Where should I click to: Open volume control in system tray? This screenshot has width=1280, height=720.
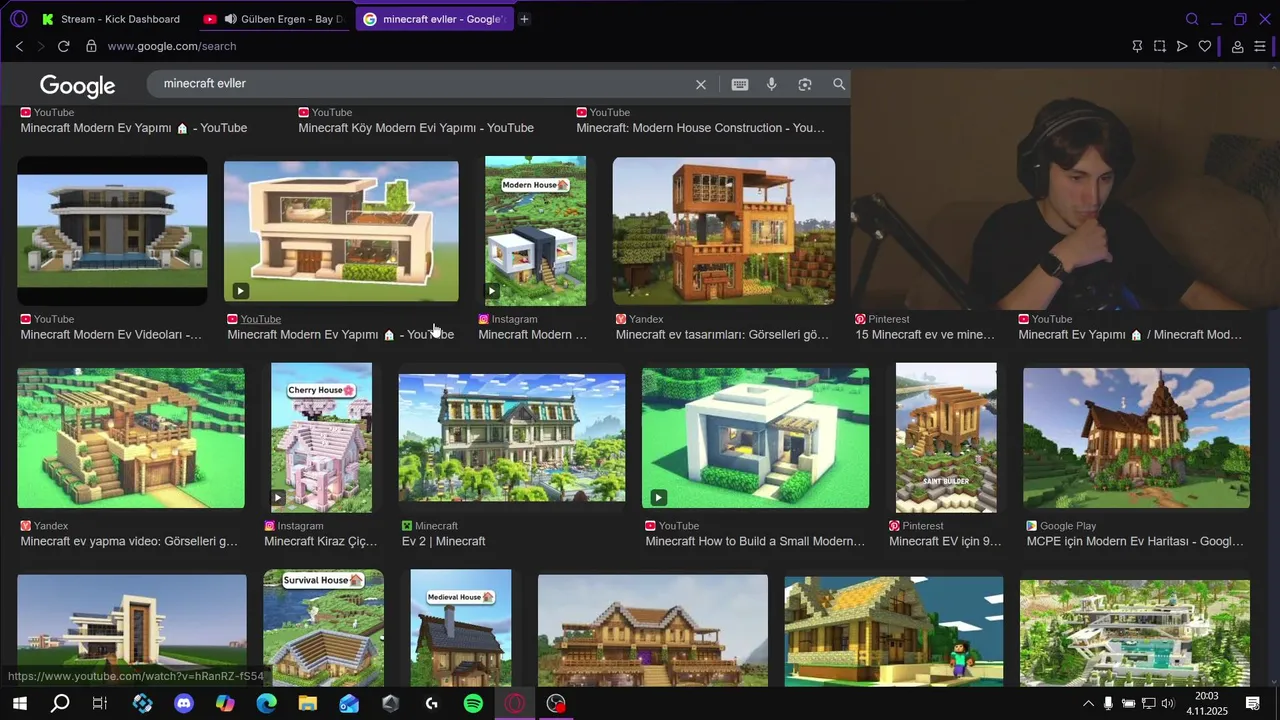(1167, 704)
